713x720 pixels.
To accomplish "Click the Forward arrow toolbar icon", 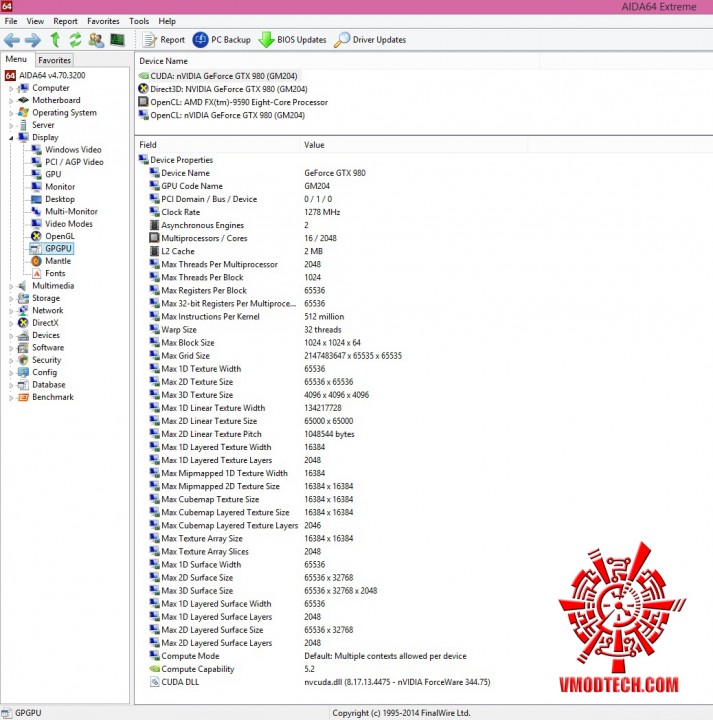I will coord(33,40).
